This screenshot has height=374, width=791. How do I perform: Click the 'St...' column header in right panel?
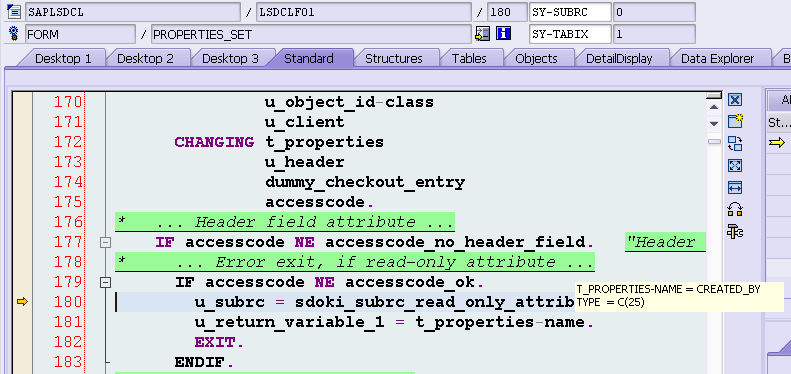point(778,123)
